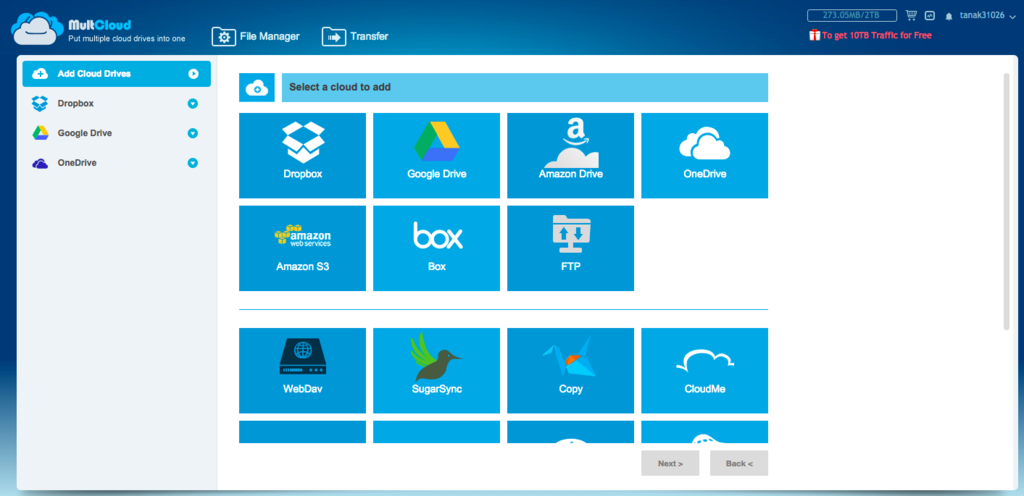Choose the Dropbox cloud tile
The image size is (1024, 496).
pos(302,155)
